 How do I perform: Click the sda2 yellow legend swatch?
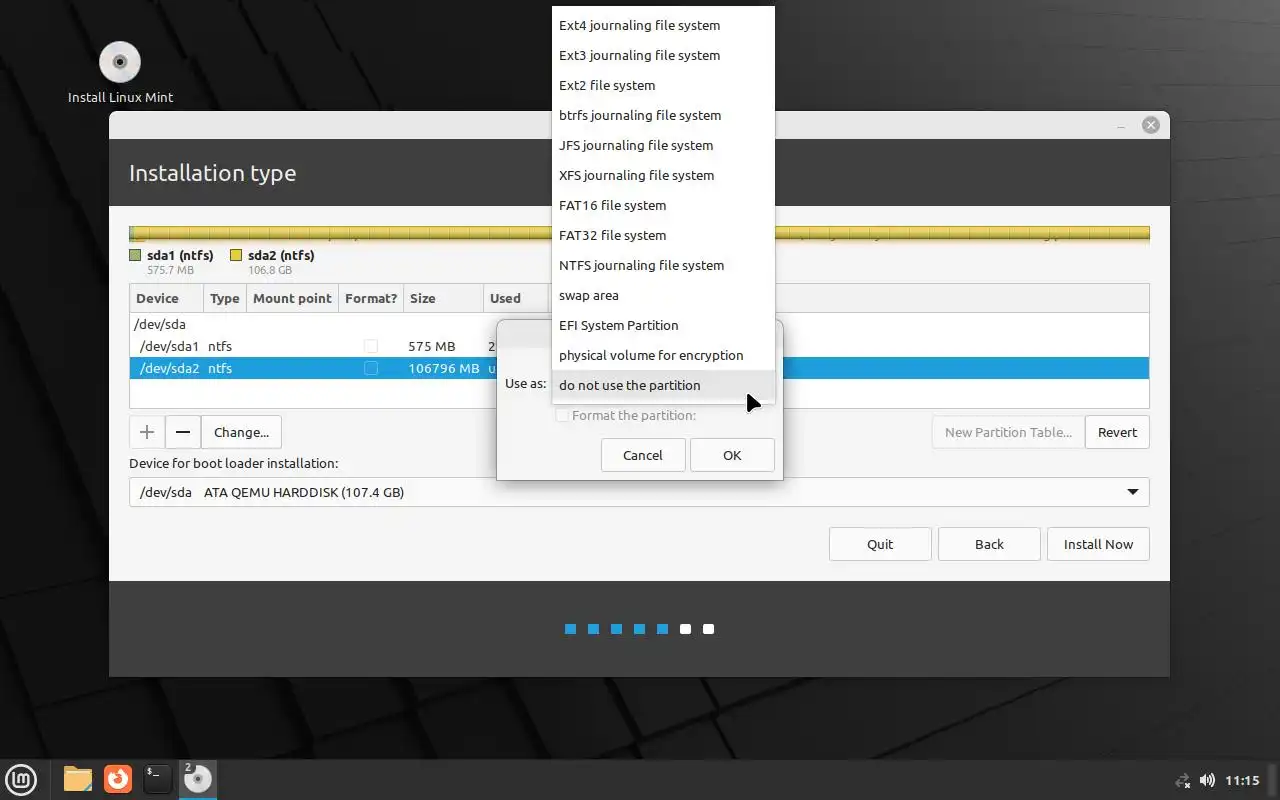[x=236, y=255]
